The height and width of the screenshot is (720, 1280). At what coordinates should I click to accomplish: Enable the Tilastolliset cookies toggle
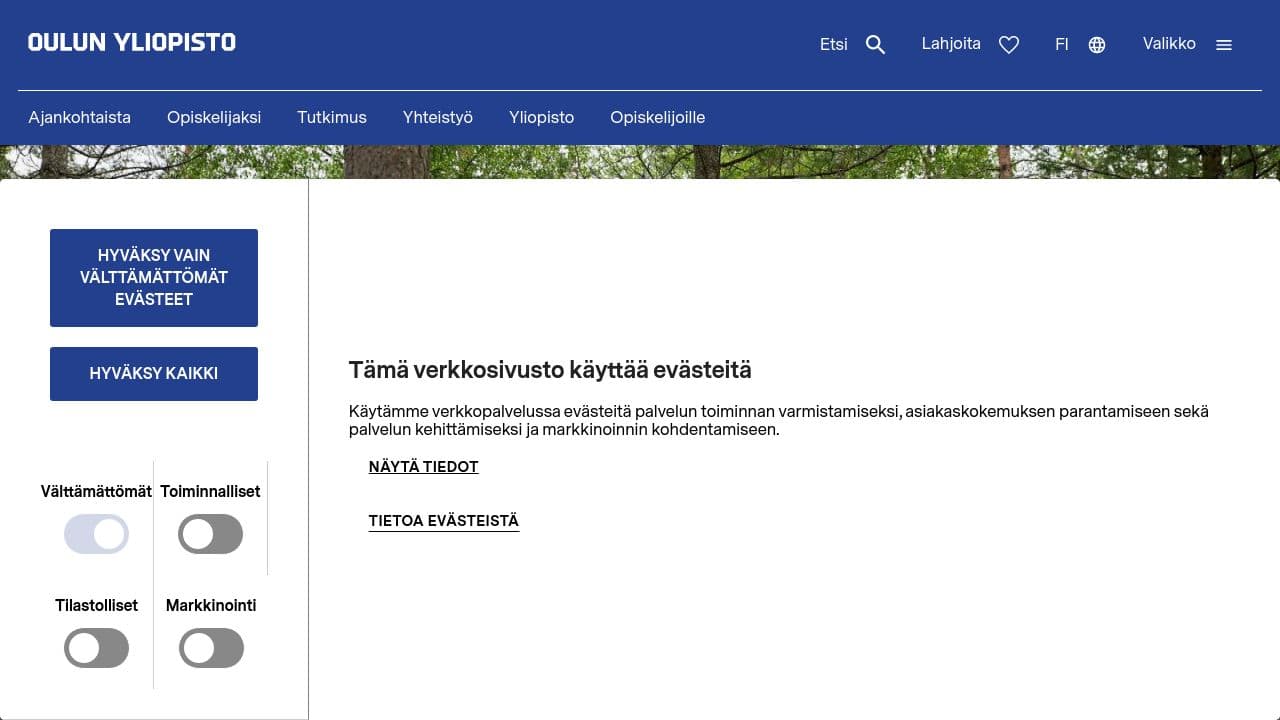[x=96, y=648]
